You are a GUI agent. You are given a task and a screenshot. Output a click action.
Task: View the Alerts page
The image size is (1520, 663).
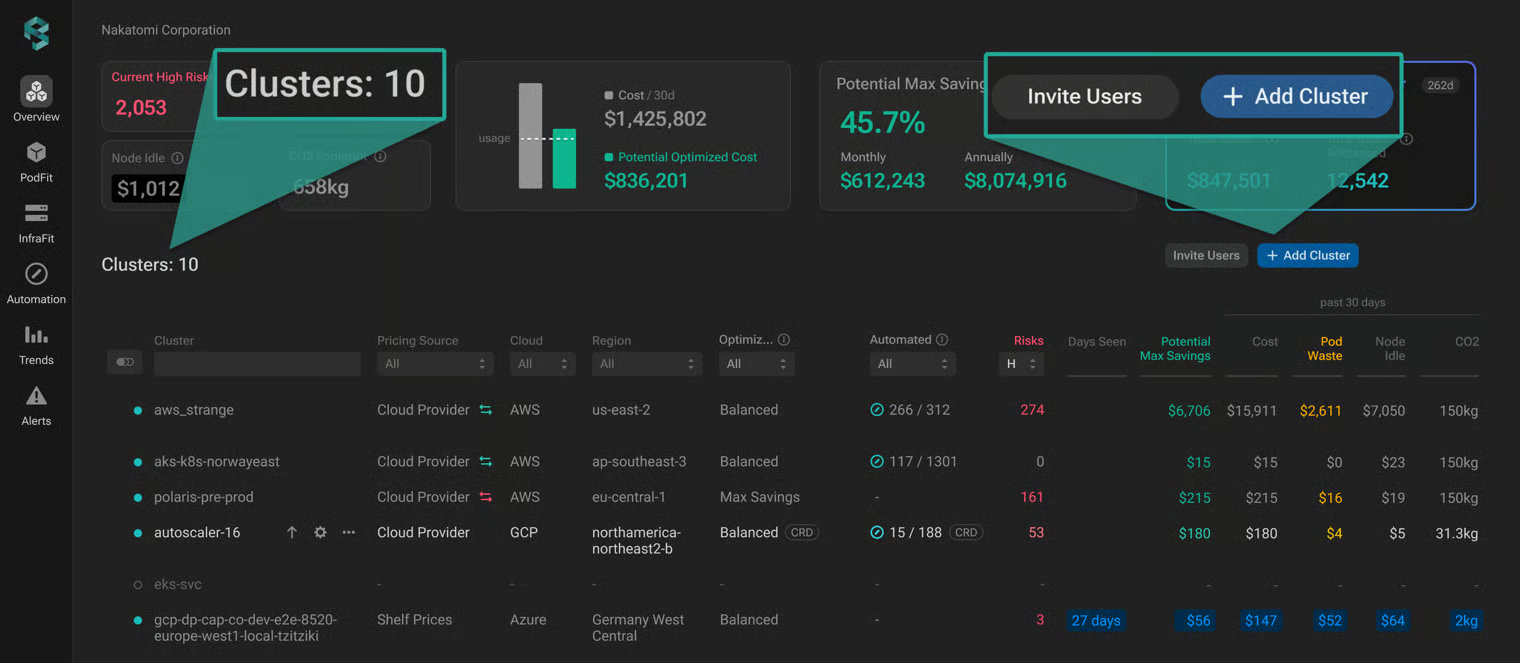click(36, 406)
